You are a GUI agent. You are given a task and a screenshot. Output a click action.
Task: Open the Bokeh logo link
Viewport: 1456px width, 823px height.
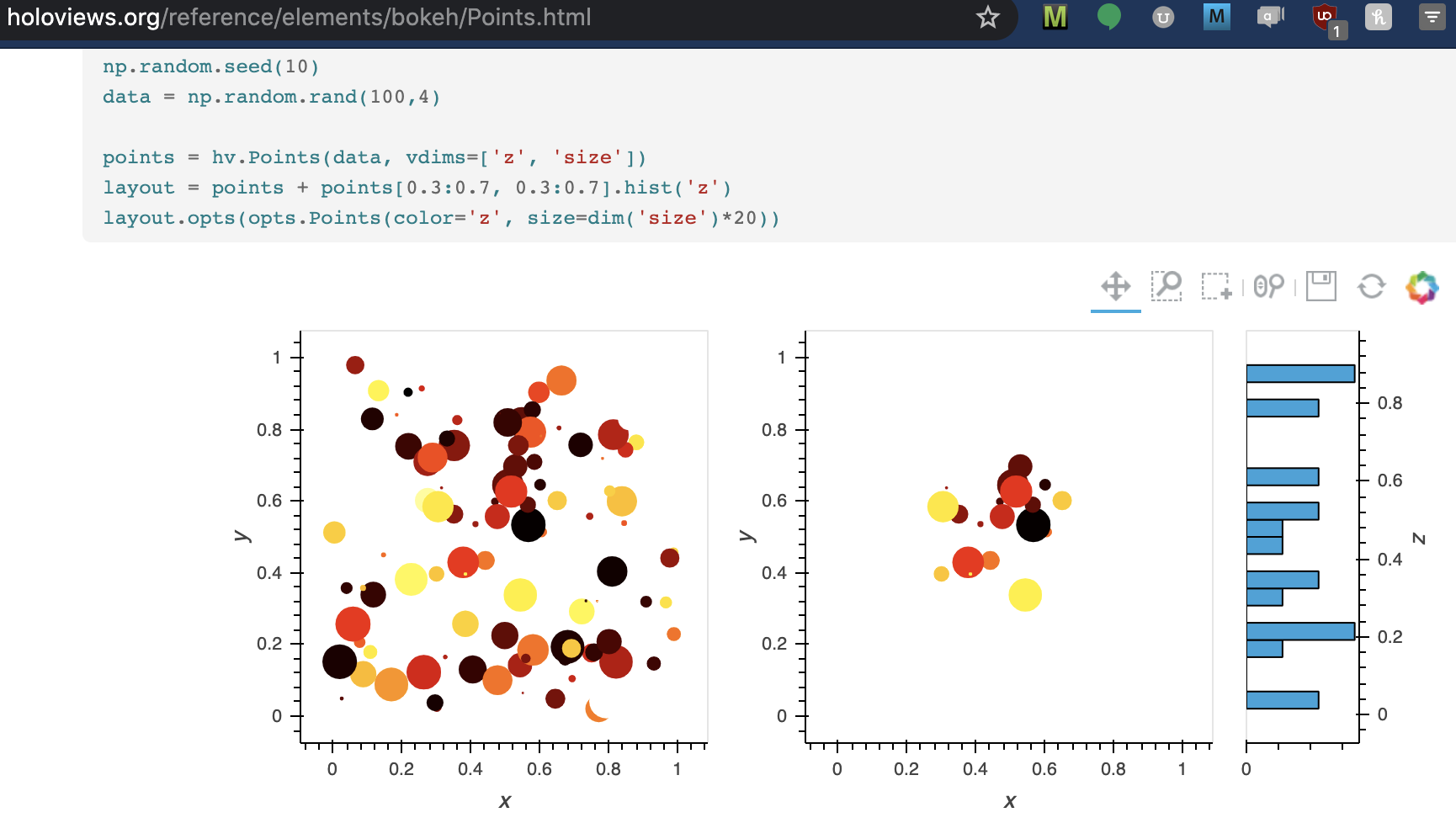(x=1421, y=286)
